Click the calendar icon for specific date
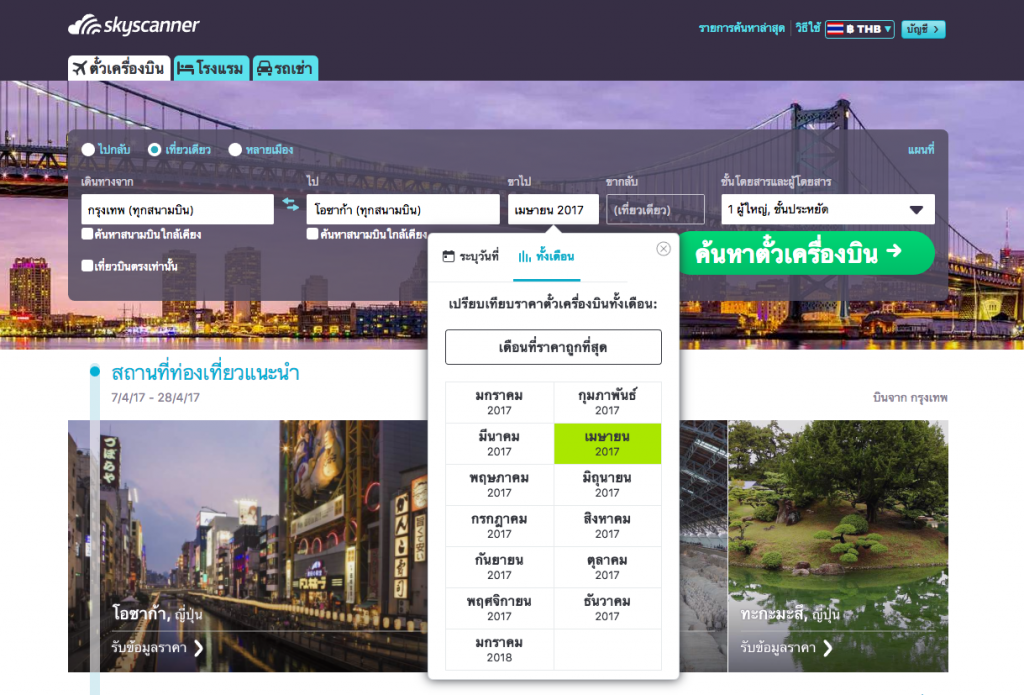The height and width of the screenshot is (695, 1024). (448, 257)
